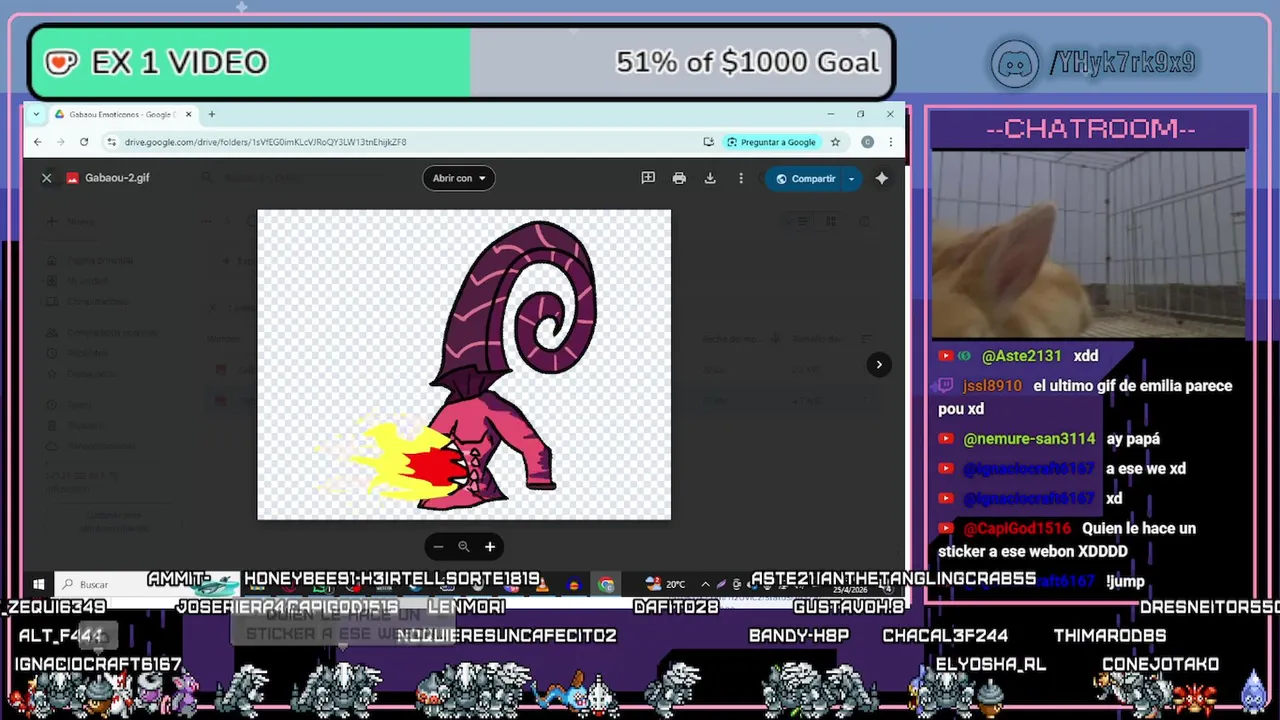
Task: Open the Gemini sparkle icon in Drive
Action: [x=882, y=178]
